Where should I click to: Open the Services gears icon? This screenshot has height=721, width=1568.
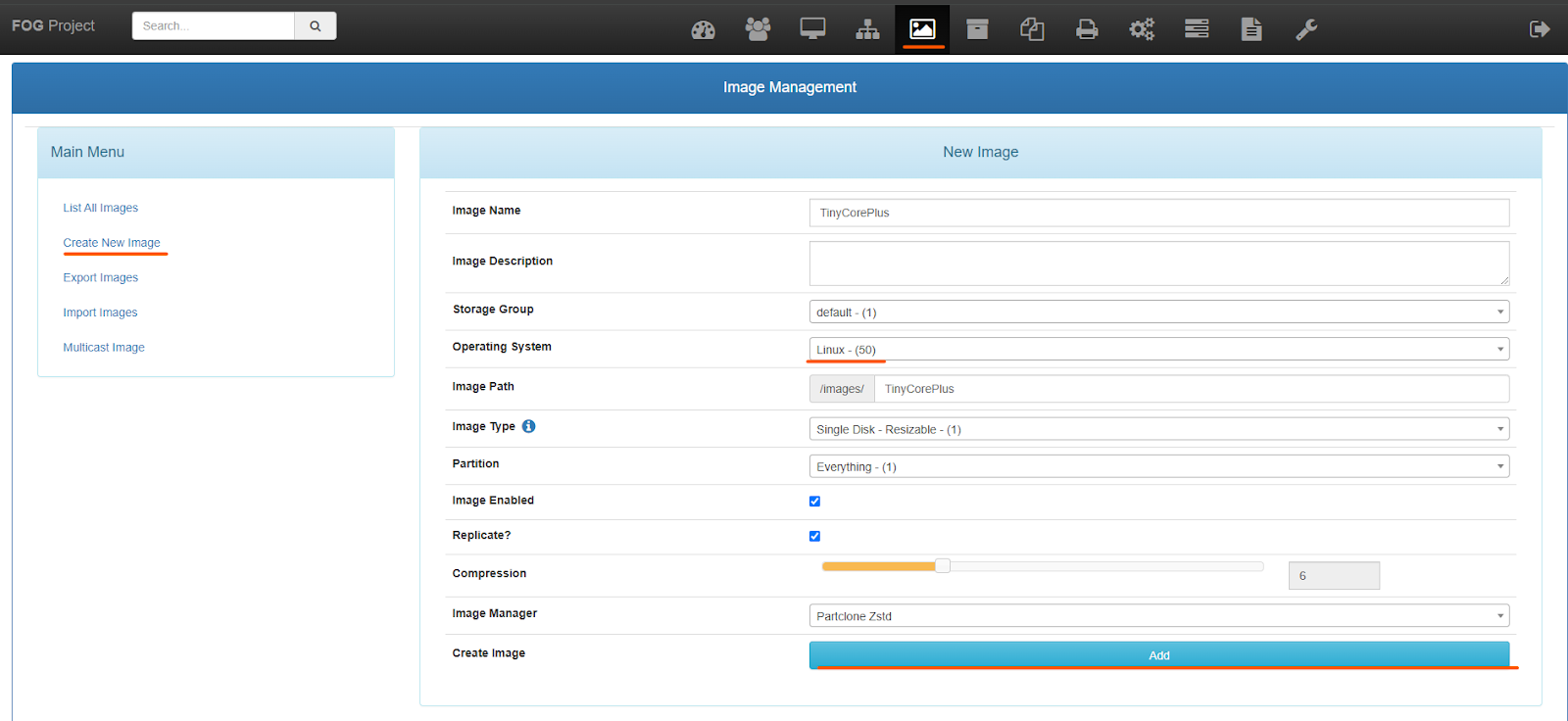1142,29
